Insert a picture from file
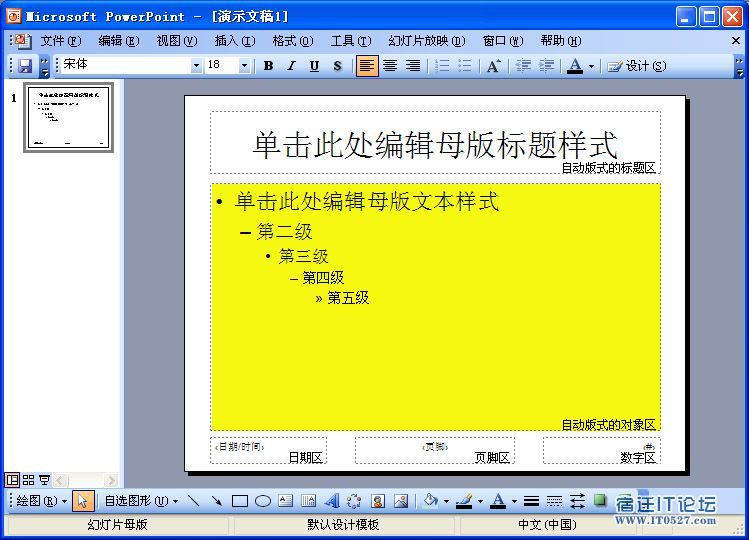The height and width of the screenshot is (540, 749). point(401,501)
